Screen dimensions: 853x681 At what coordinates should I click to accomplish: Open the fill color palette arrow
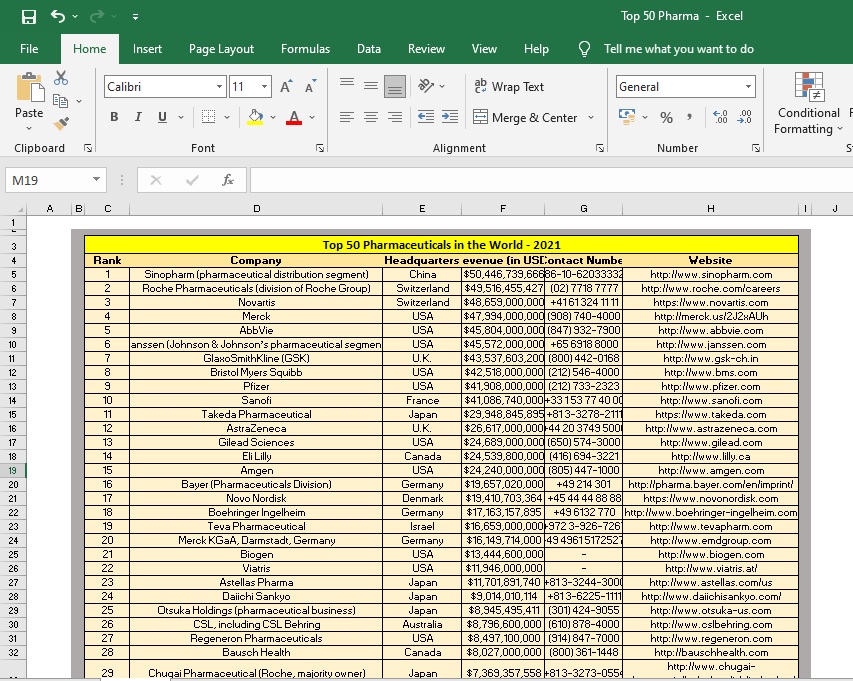click(273, 117)
